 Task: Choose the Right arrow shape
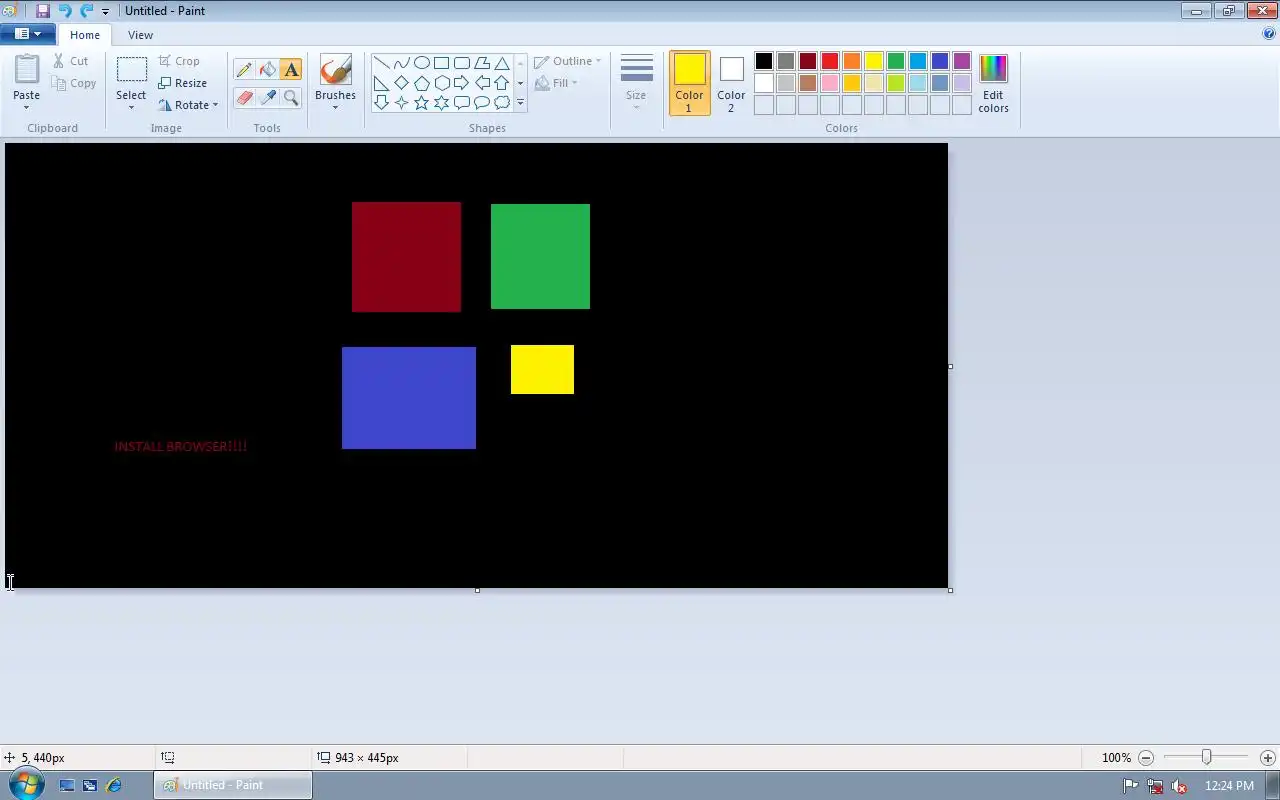tap(462, 83)
